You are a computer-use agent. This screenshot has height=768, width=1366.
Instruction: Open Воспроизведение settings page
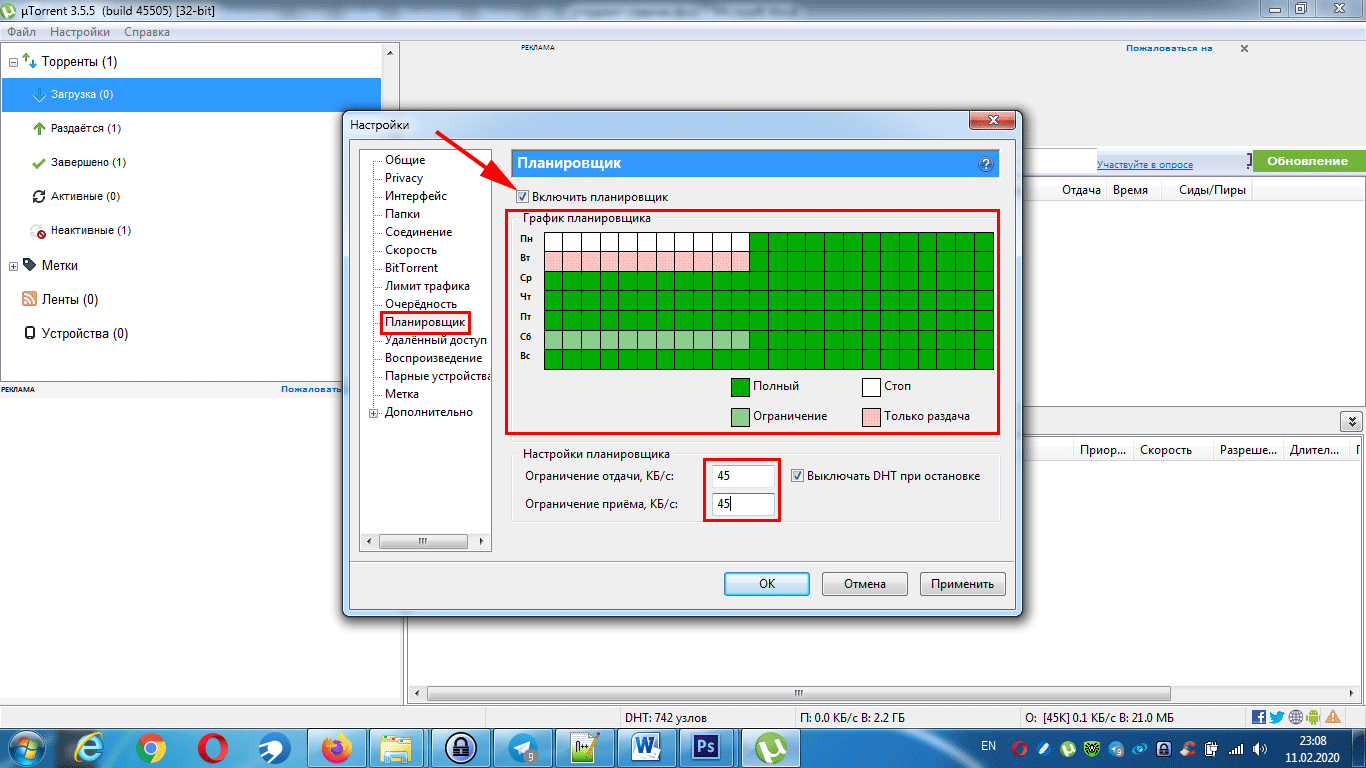(433, 358)
